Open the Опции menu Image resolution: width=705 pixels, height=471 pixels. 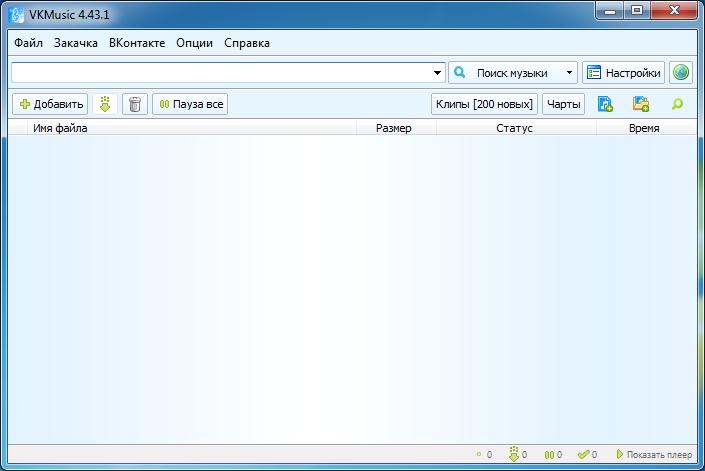pos(194,43)
